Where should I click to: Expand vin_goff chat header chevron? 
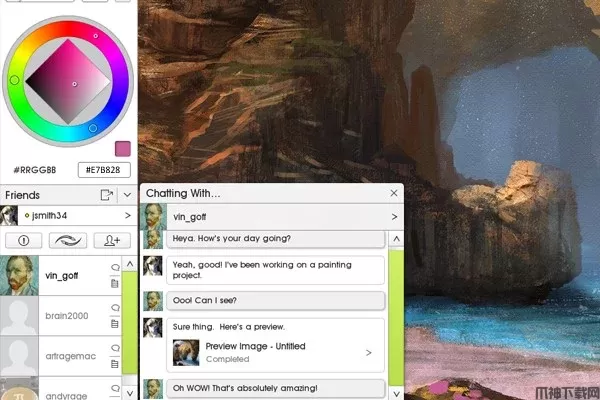395,217
